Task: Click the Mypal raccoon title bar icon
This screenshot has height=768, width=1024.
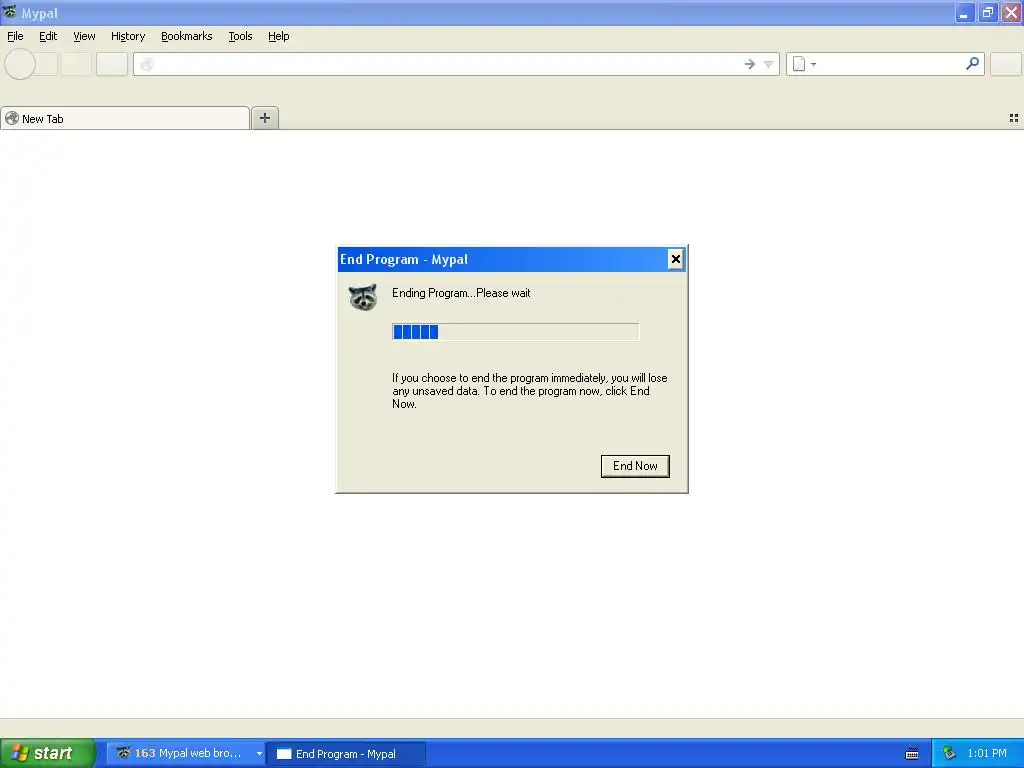Action: point(10,12)
